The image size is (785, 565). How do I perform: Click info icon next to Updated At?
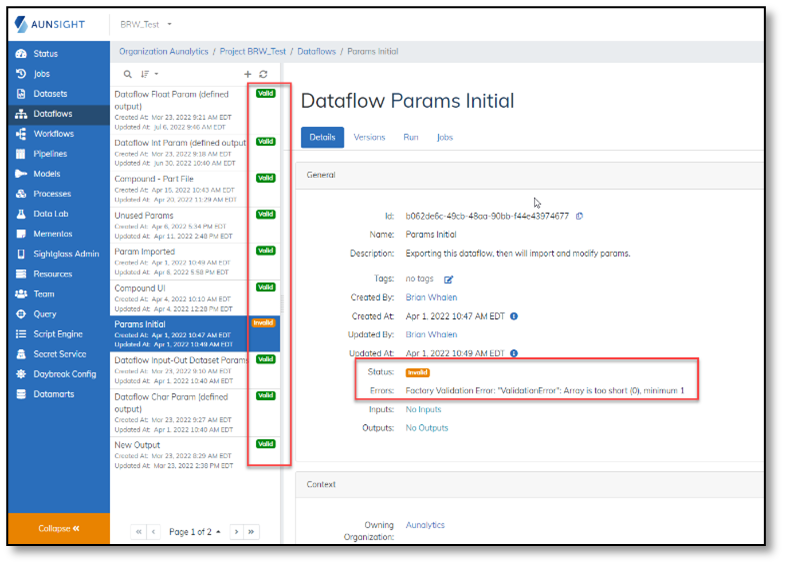(514, 353)
